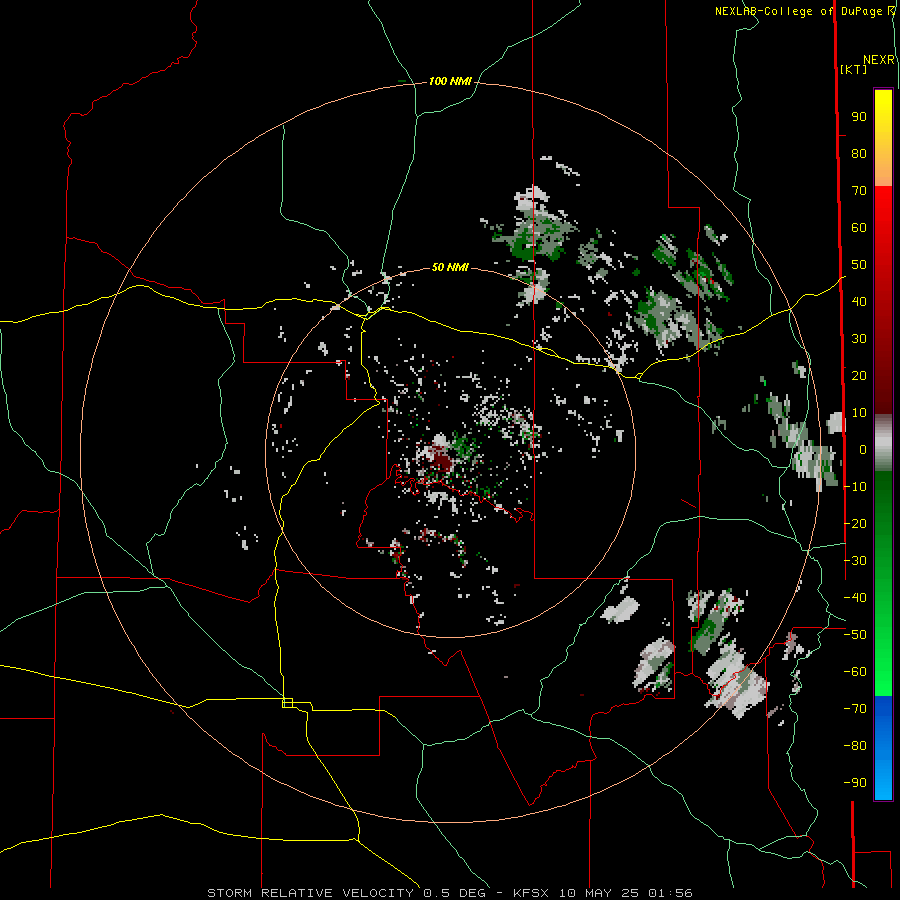Click the -20 value on velocity scale
The height and width of the screenshot is (900, 900).
point(855,524)
